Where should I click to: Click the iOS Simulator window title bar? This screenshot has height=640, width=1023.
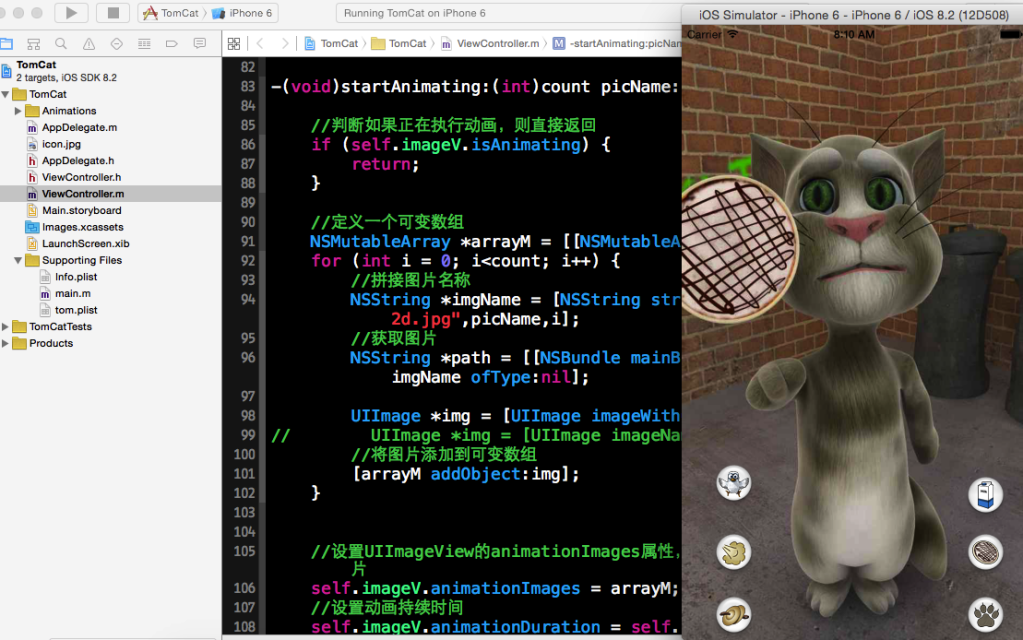point(853,14)
